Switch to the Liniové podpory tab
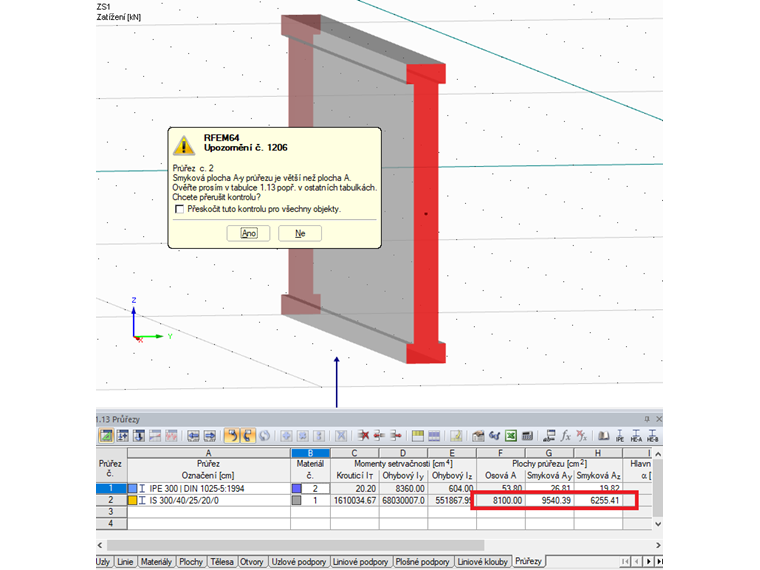 coord(360,561)
